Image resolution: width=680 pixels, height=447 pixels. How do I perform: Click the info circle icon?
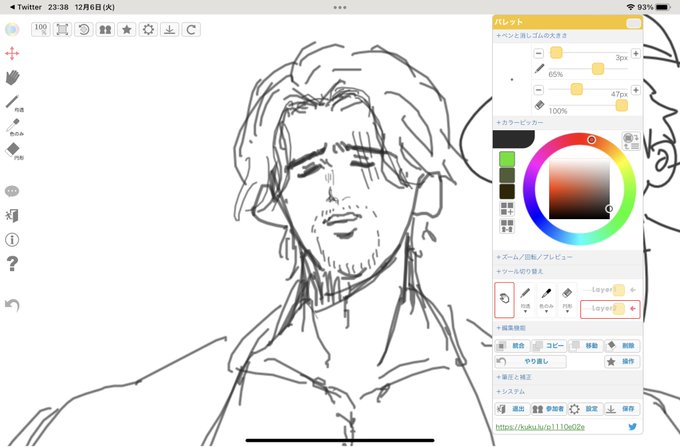click(x=12, y=239)
